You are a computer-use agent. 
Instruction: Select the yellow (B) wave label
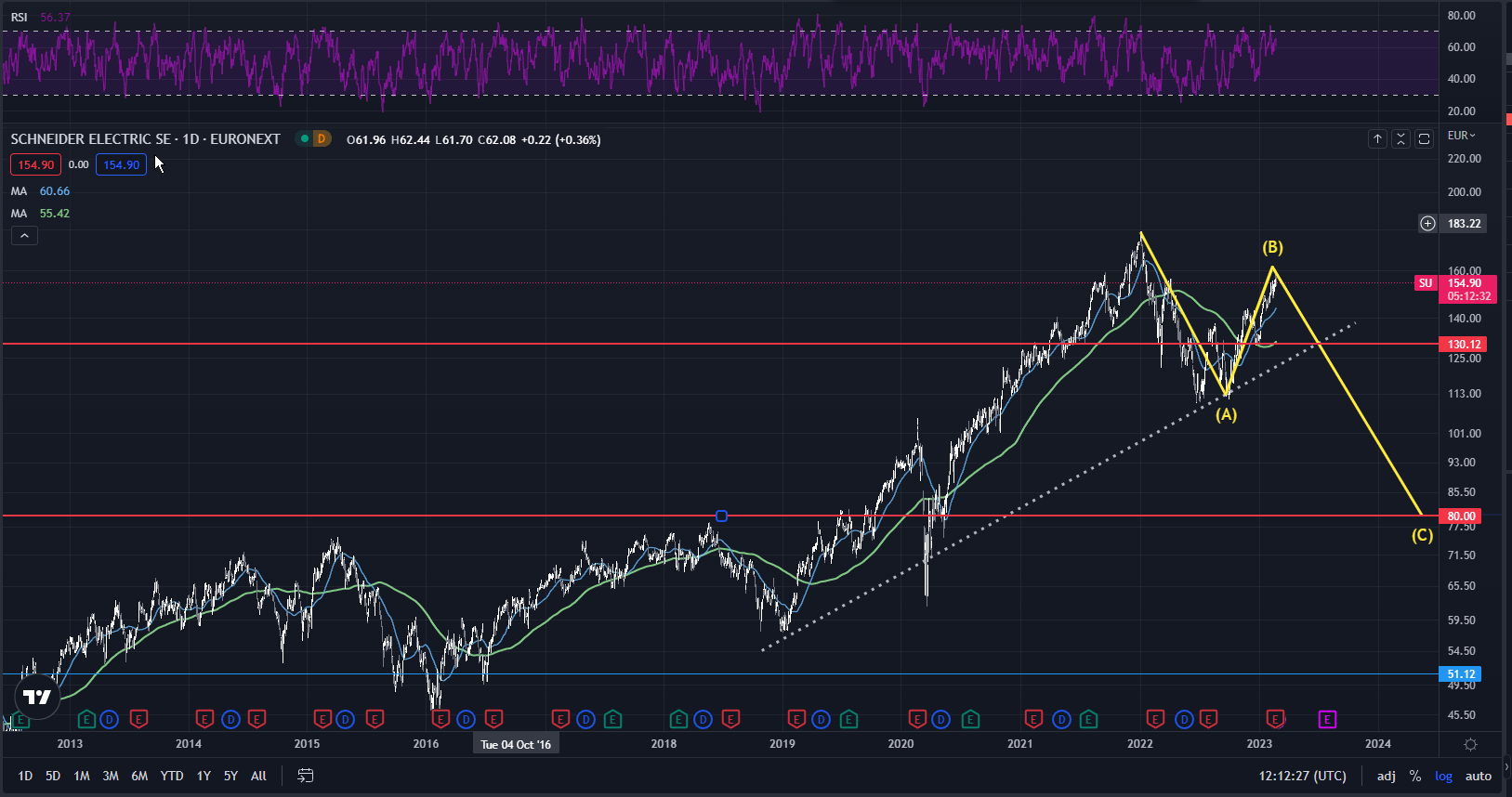coord(1272,247)
